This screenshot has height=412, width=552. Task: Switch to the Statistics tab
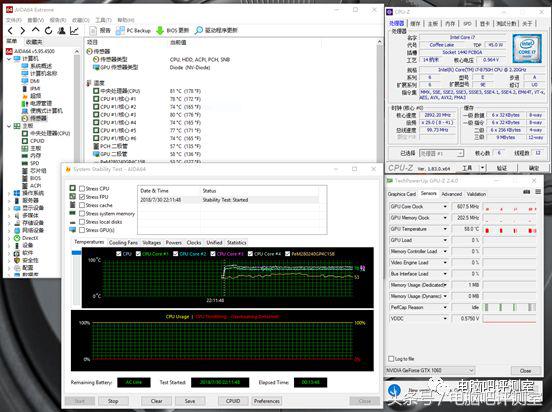237,242
